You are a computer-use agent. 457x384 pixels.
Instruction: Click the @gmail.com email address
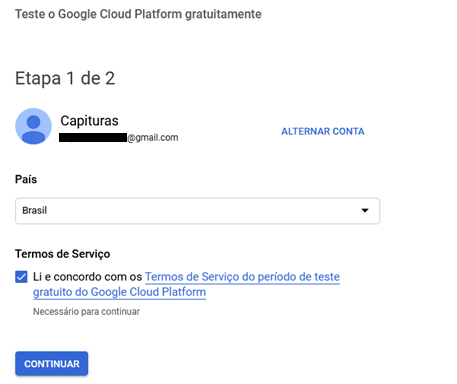[153, 137]
